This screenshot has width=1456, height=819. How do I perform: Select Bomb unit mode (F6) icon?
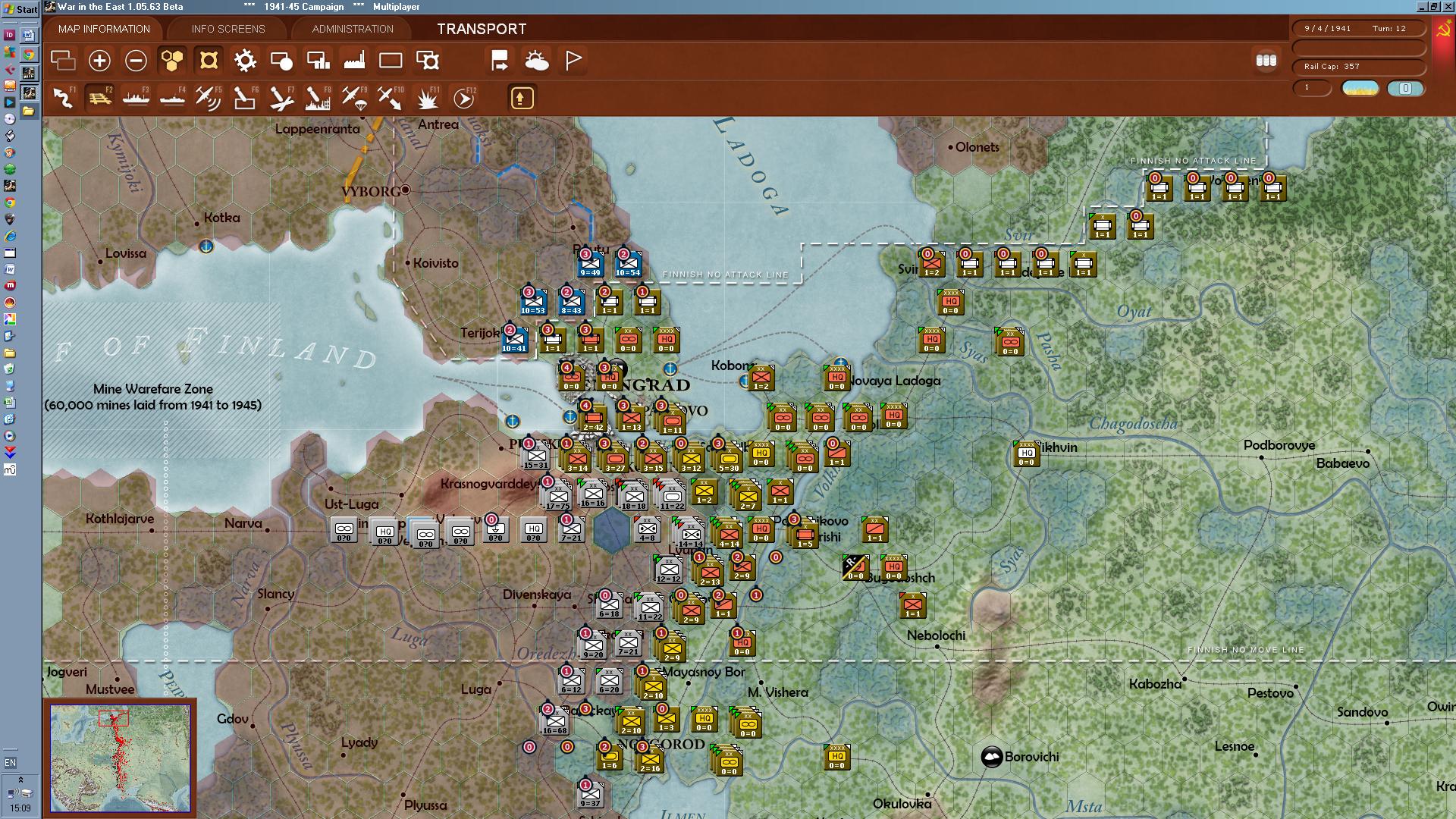[245, 98]
